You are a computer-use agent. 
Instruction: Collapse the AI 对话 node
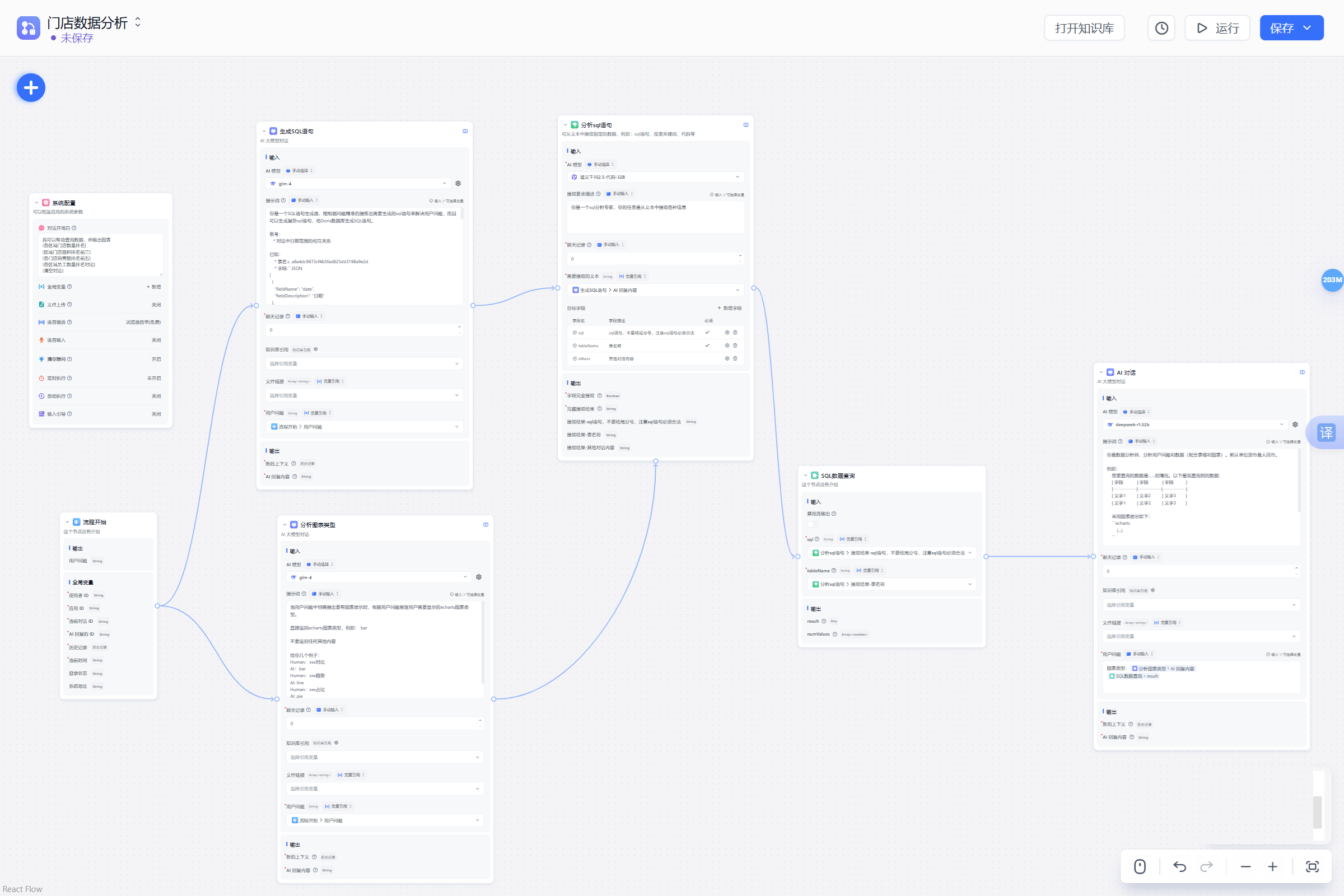tap(1101, 372)
